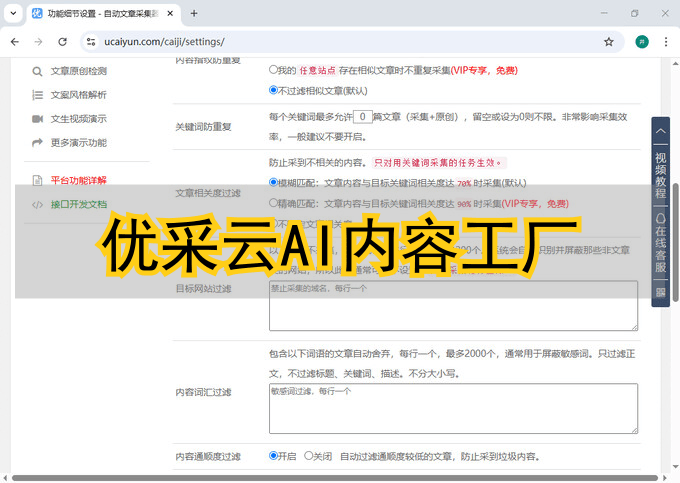The height and width of the screenshot is (483, 680).
Task: Click the 平台功能详解 document icon
Action: pos(37,181)
